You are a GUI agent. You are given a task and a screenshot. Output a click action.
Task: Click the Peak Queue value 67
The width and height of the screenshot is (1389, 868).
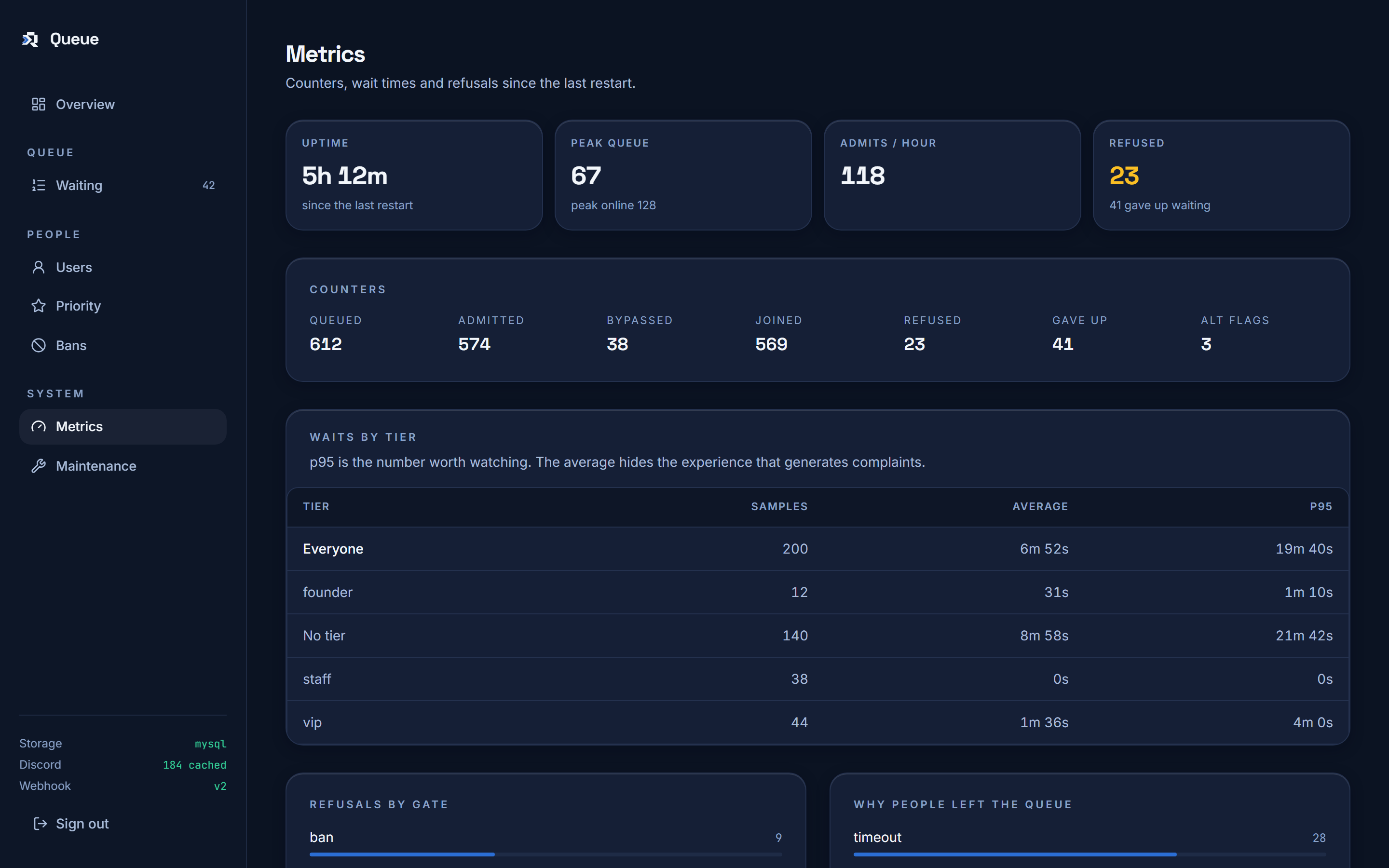click(x=586, y=176)
